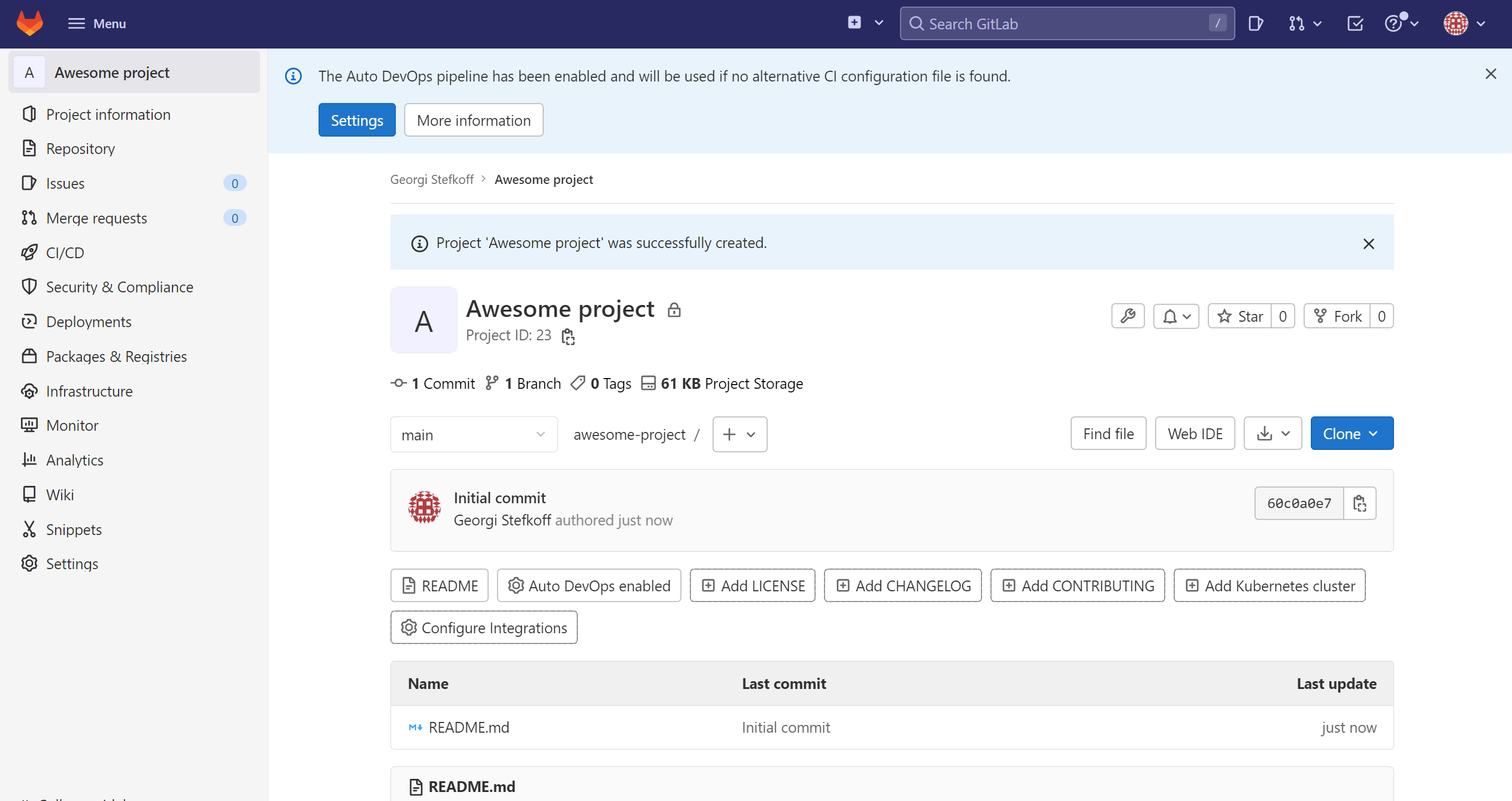
Task: Open Georgi Stefkoff breadcrumb link
Action: (432, 179)
